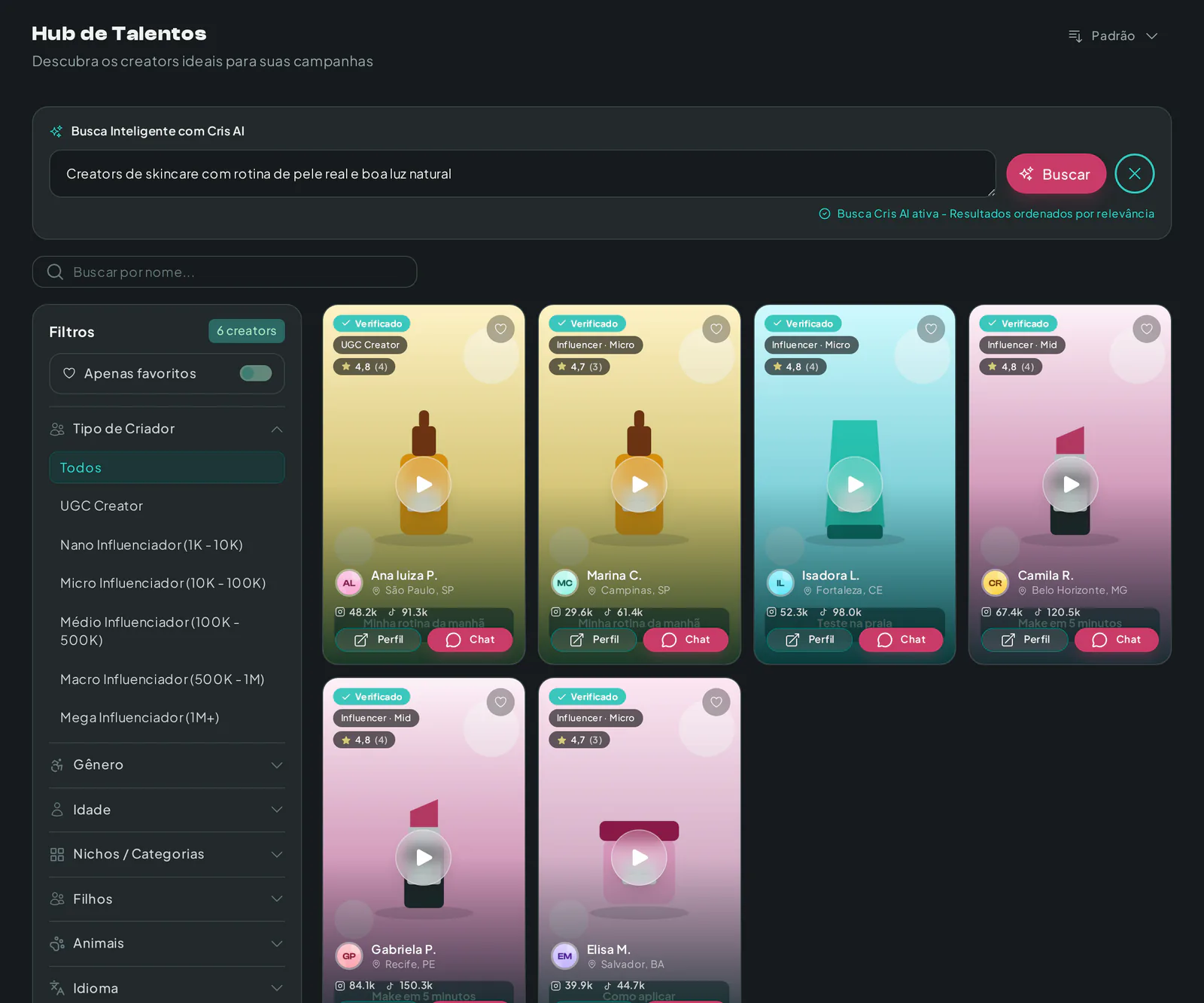
Task: Play Gabriela P.'s video preview
Action: [424, 858]
